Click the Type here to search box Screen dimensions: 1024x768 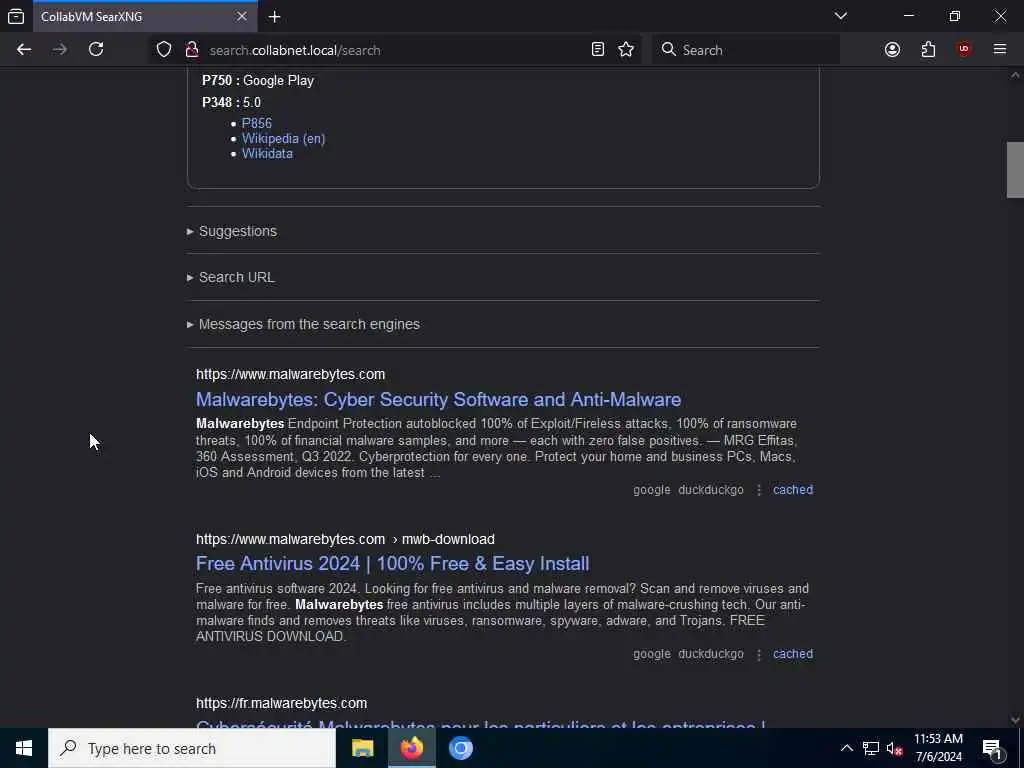[192, 748]
